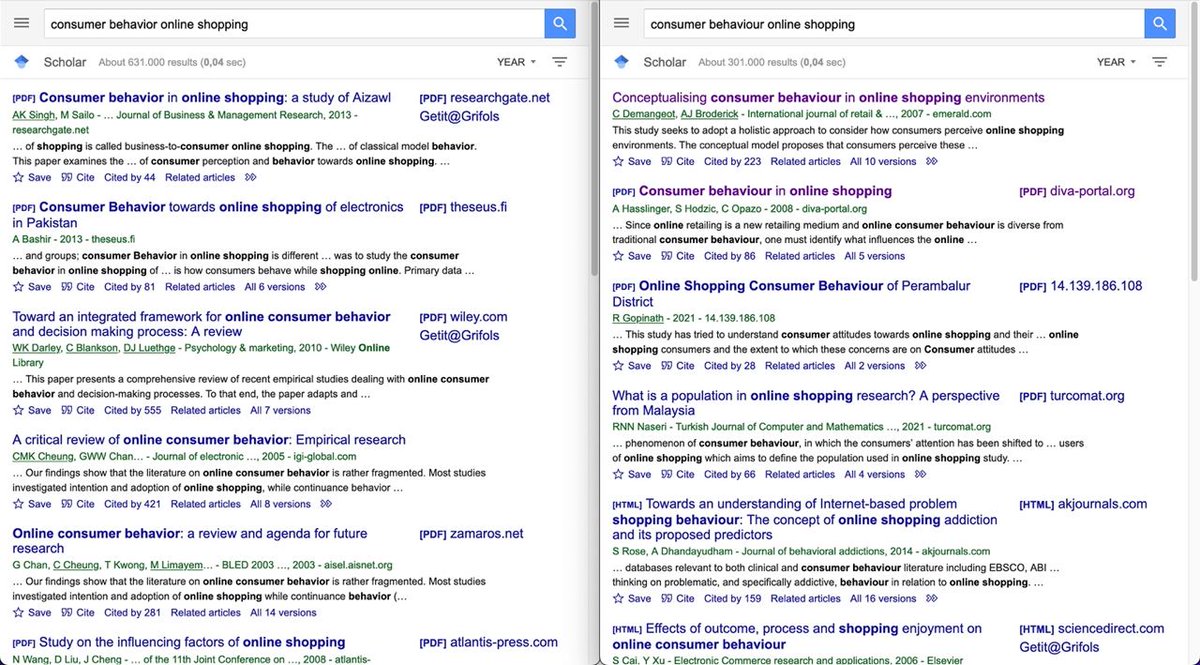Open author link 'AK Singh'
The height and width of the screenshot is (665, 1200).
[x=34, y=114]
